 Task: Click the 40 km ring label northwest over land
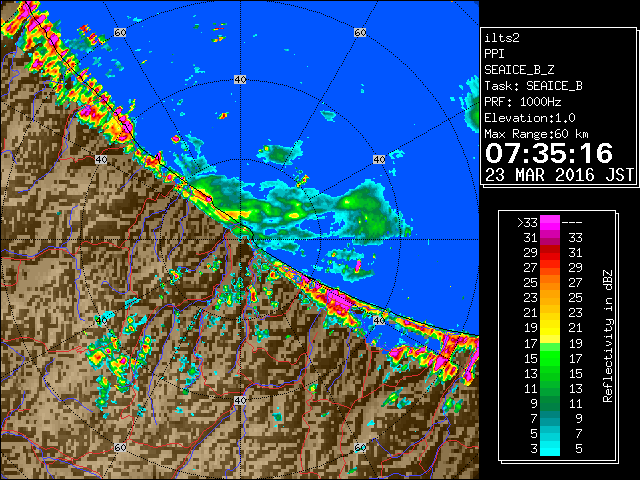coord(101,159)
